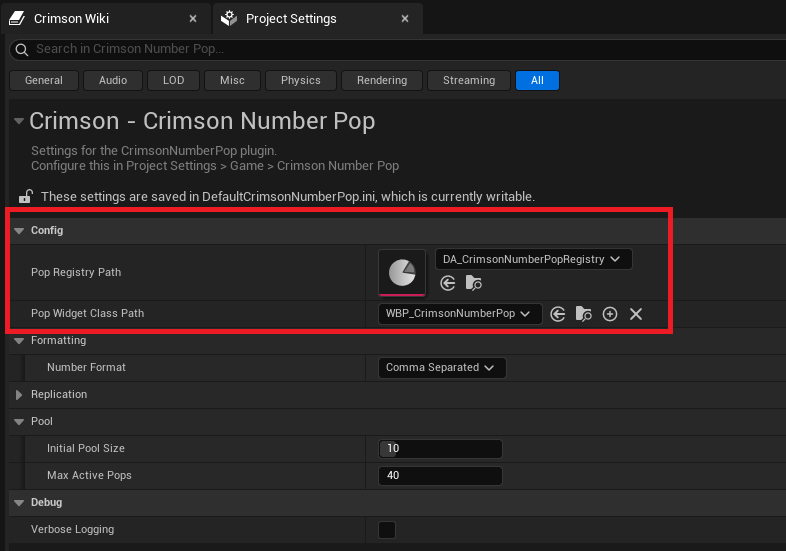This screenshot has width=786, height=551.
Task: Collapse the Debug category
Action: point(19,502)
